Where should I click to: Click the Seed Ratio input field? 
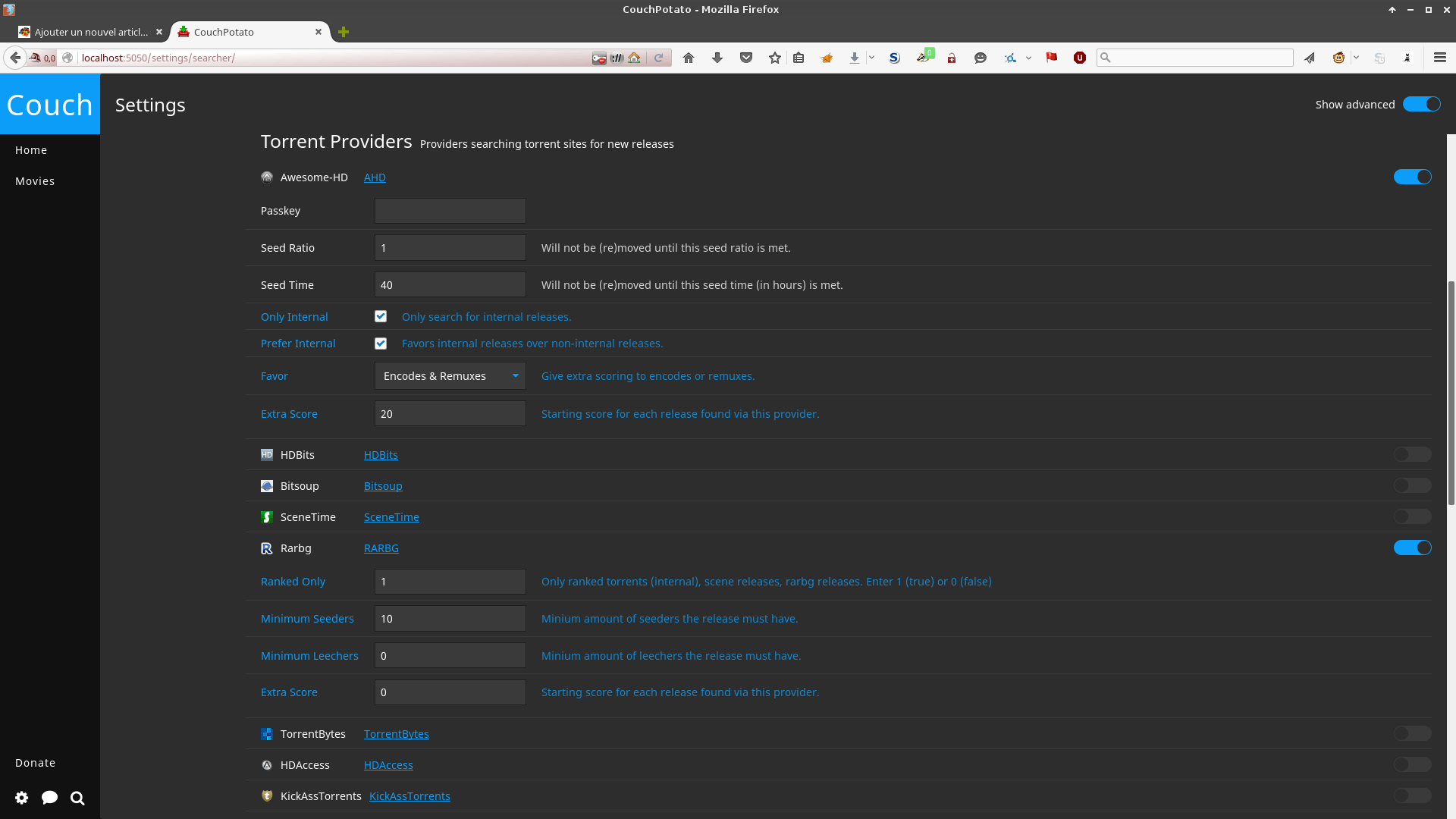[450, 248]
